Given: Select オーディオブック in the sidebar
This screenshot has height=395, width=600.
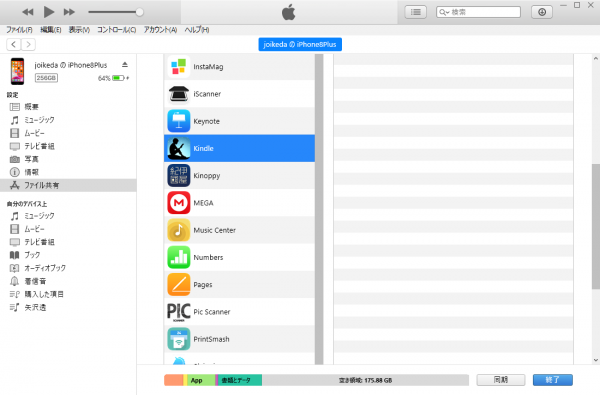Looking at the screenshot, I should pos(68,268).
